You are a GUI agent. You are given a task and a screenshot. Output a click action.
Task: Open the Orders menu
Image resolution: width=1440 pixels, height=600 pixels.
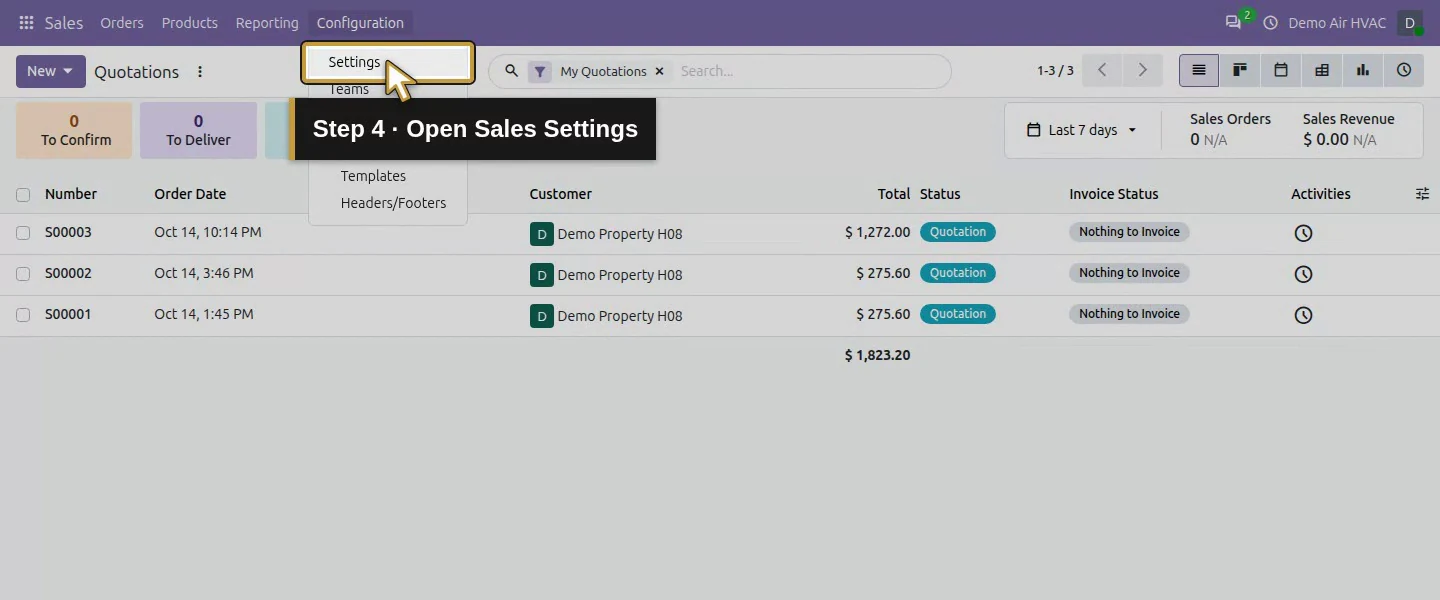click(x=122, y=23)
